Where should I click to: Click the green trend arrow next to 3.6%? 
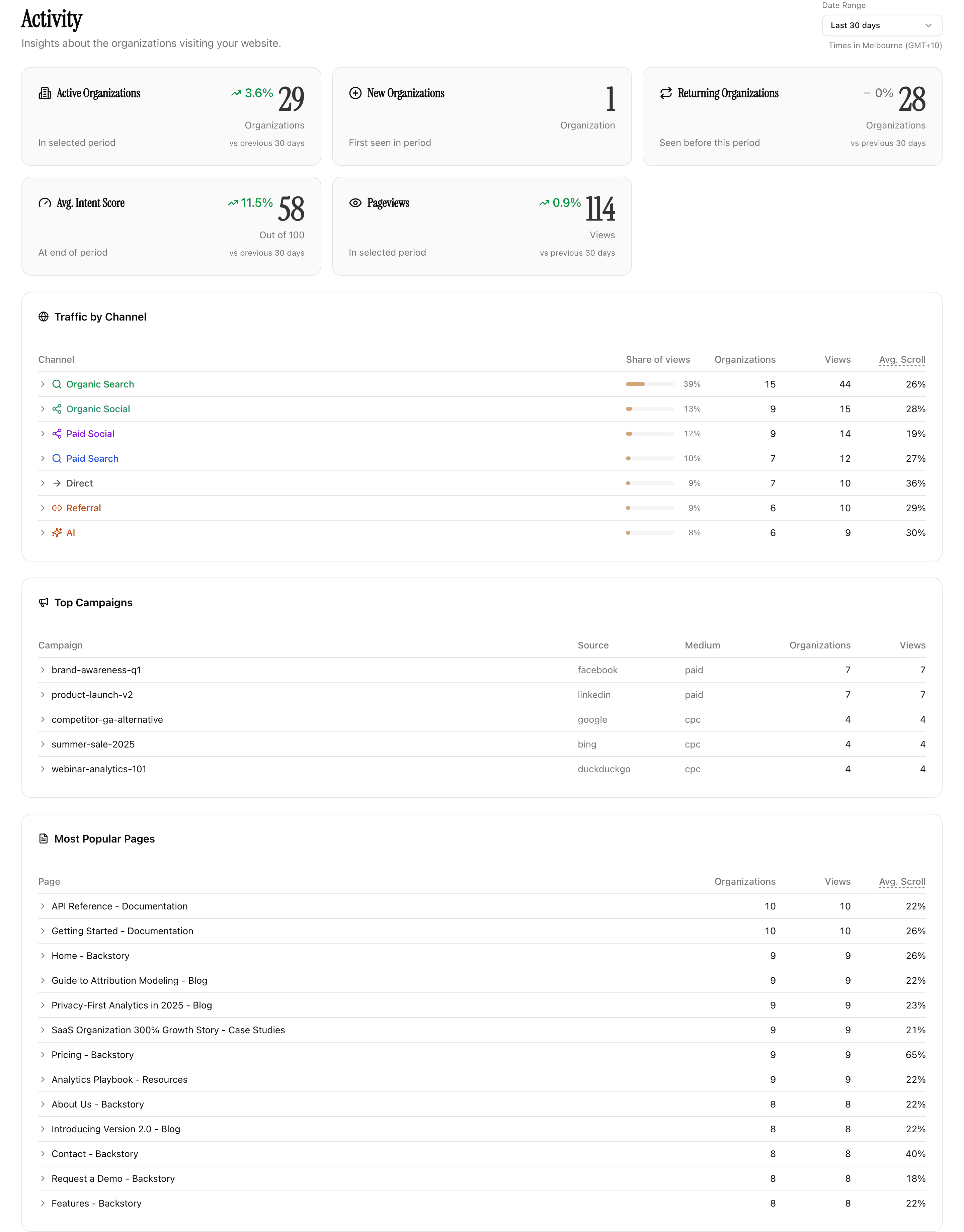[x=237, y=93]
